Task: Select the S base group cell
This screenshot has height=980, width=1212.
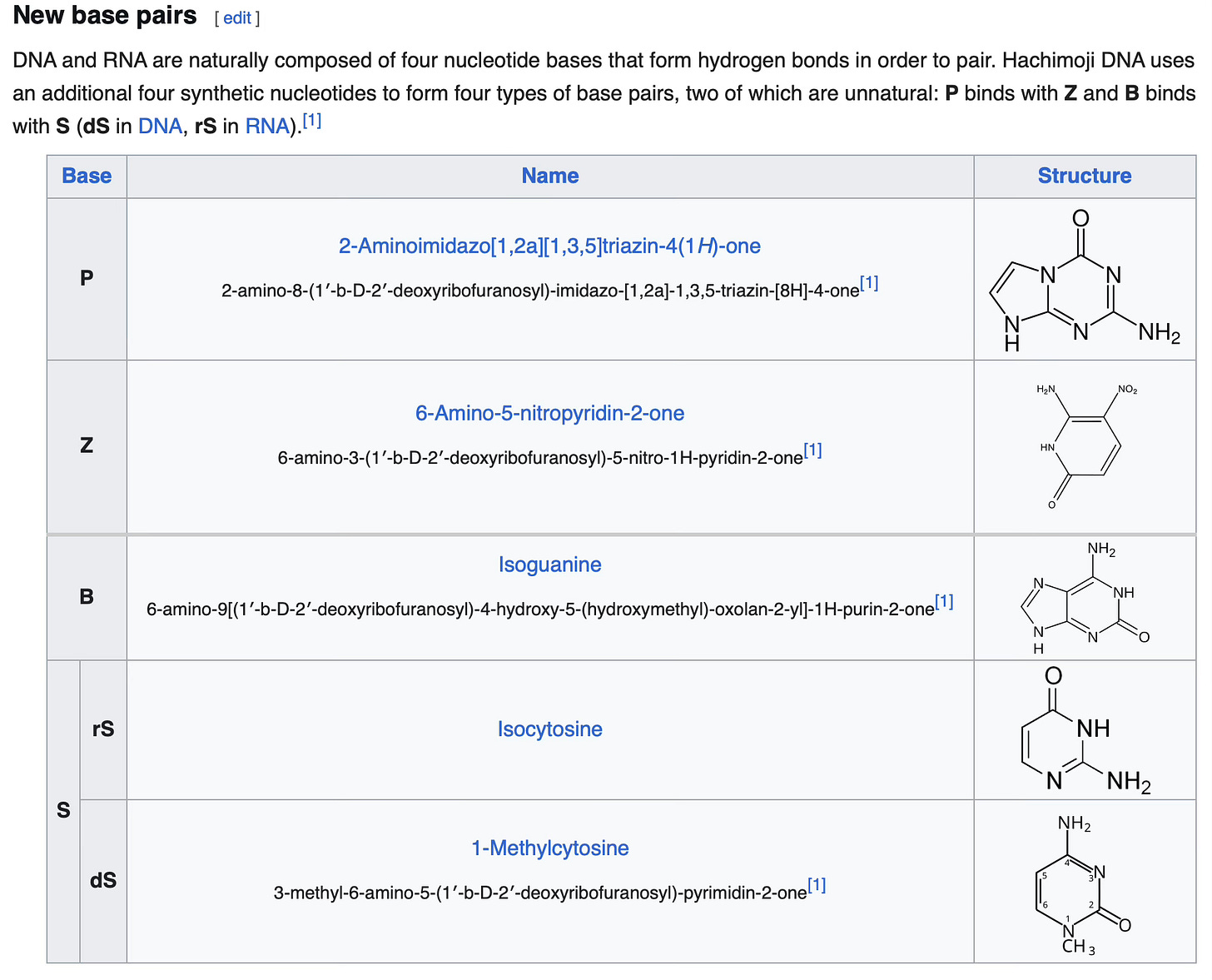Action: tap(63, 811)
